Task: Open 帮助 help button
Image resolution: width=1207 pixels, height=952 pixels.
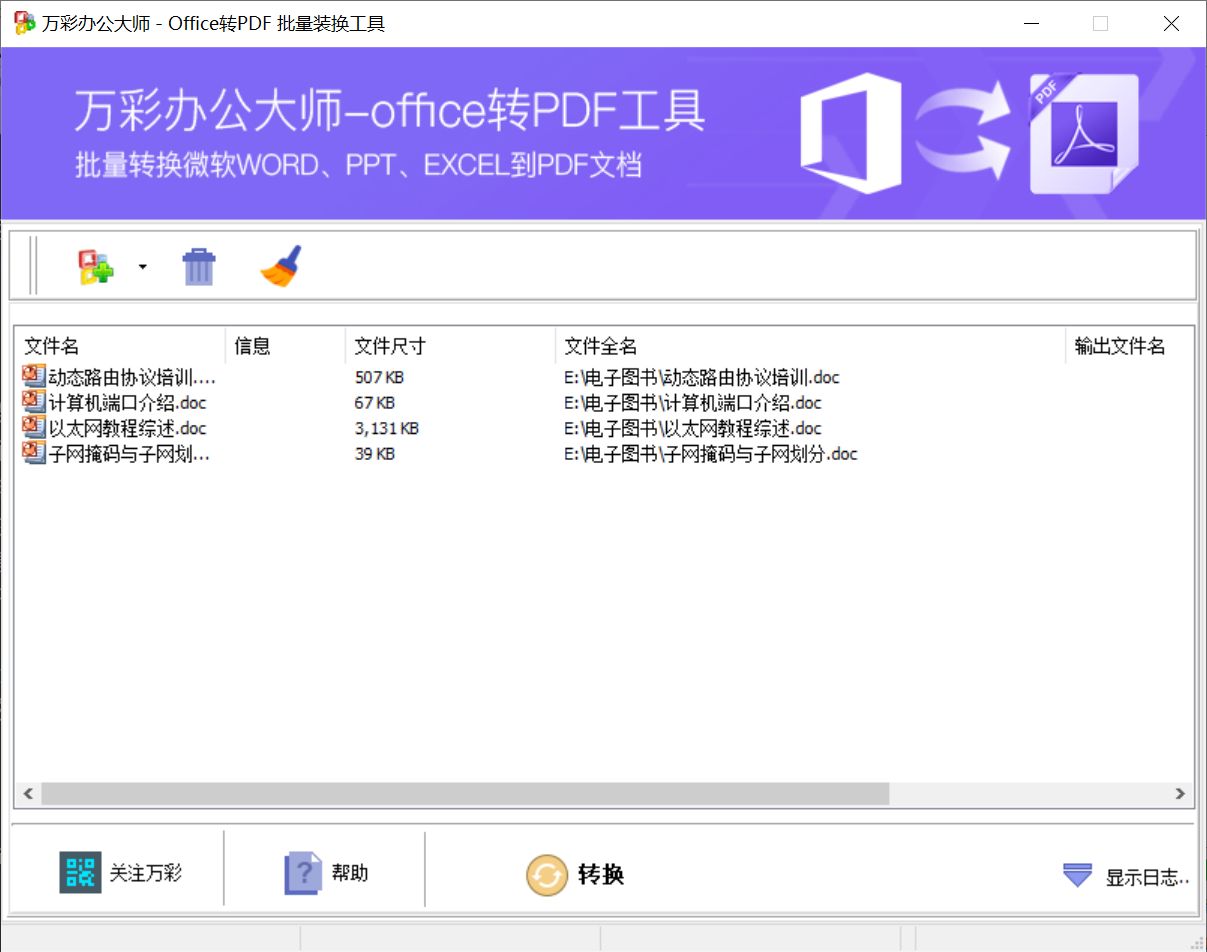Action: click(327, 873)
